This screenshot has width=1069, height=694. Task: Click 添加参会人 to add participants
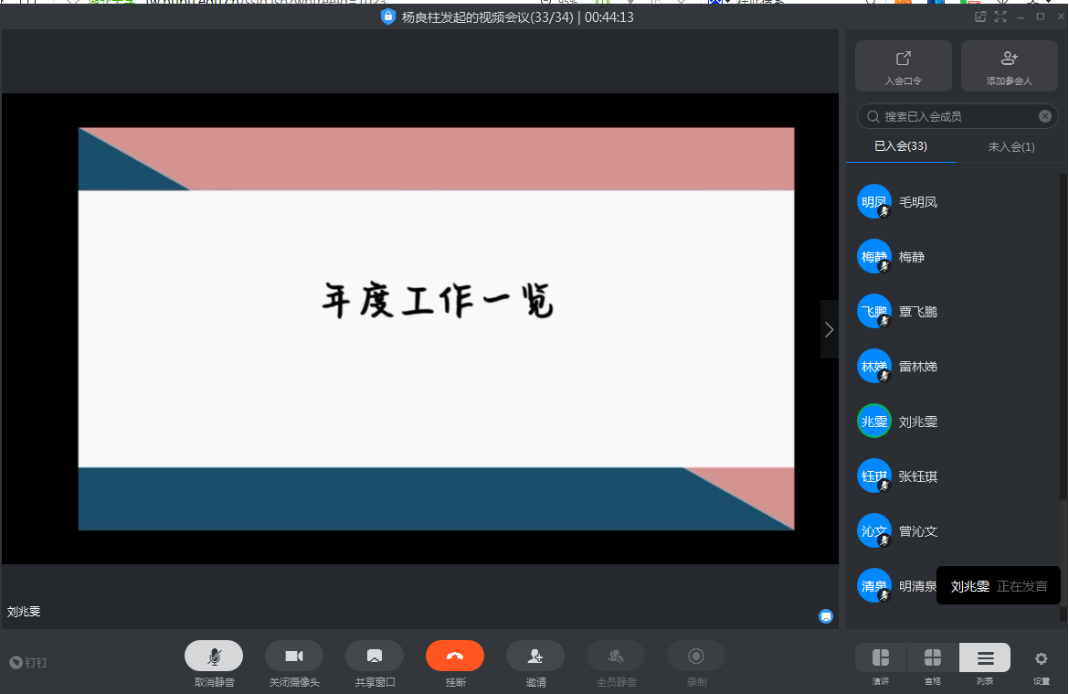click(1009, 66)
